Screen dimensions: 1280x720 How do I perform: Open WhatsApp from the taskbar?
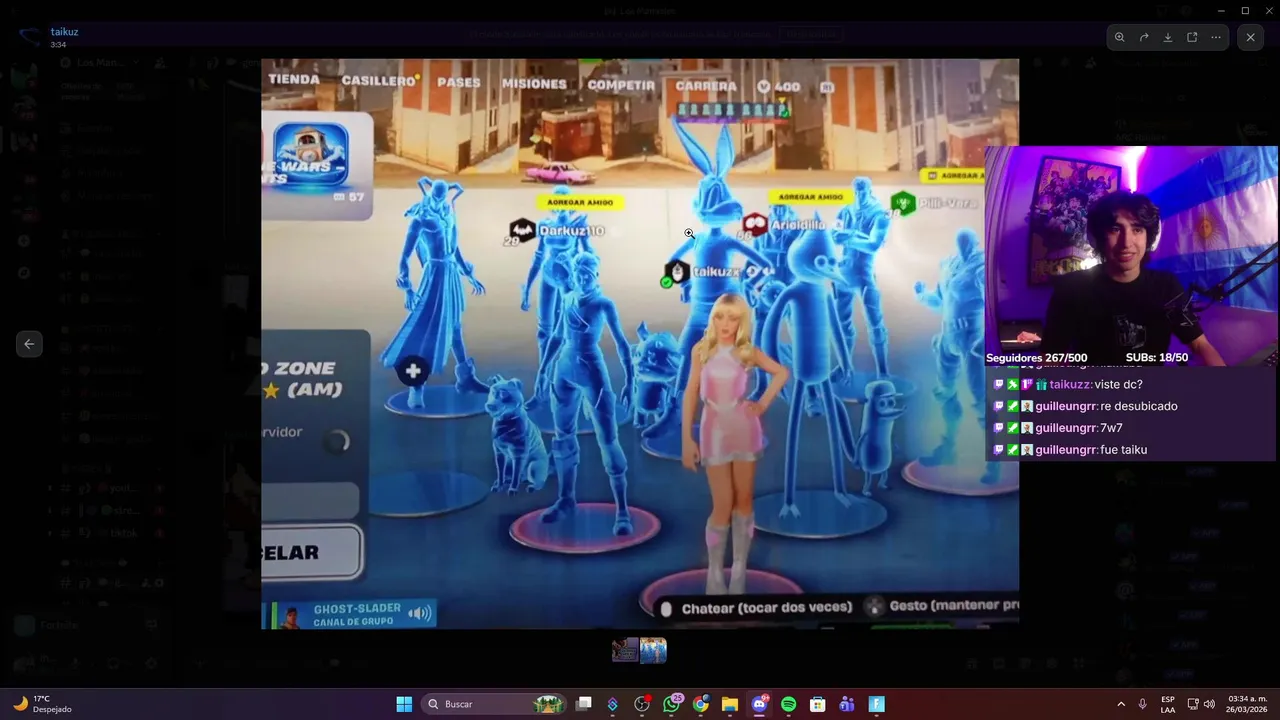coord(671,704)
